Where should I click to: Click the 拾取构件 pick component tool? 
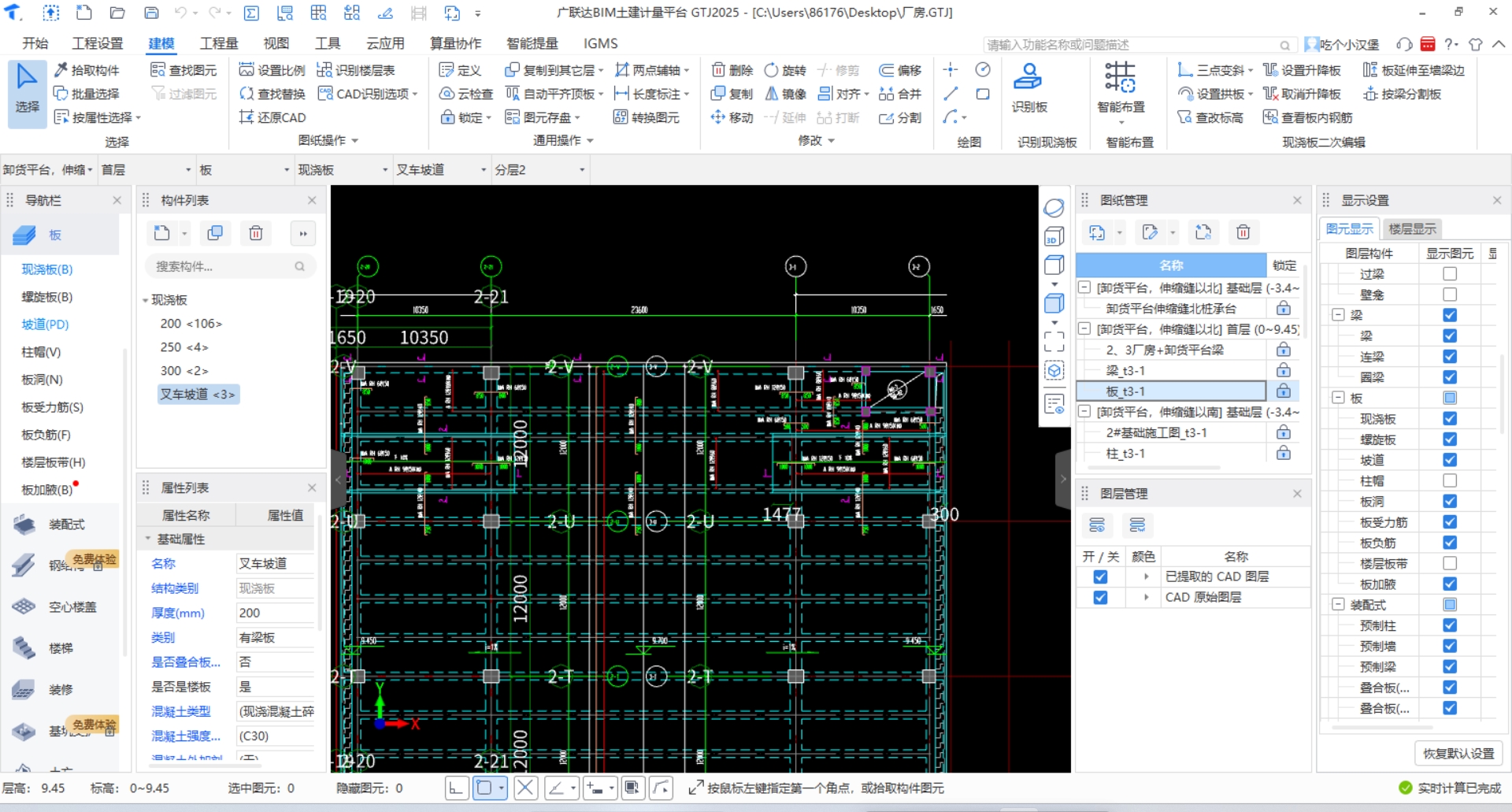(x=87, y=70)
